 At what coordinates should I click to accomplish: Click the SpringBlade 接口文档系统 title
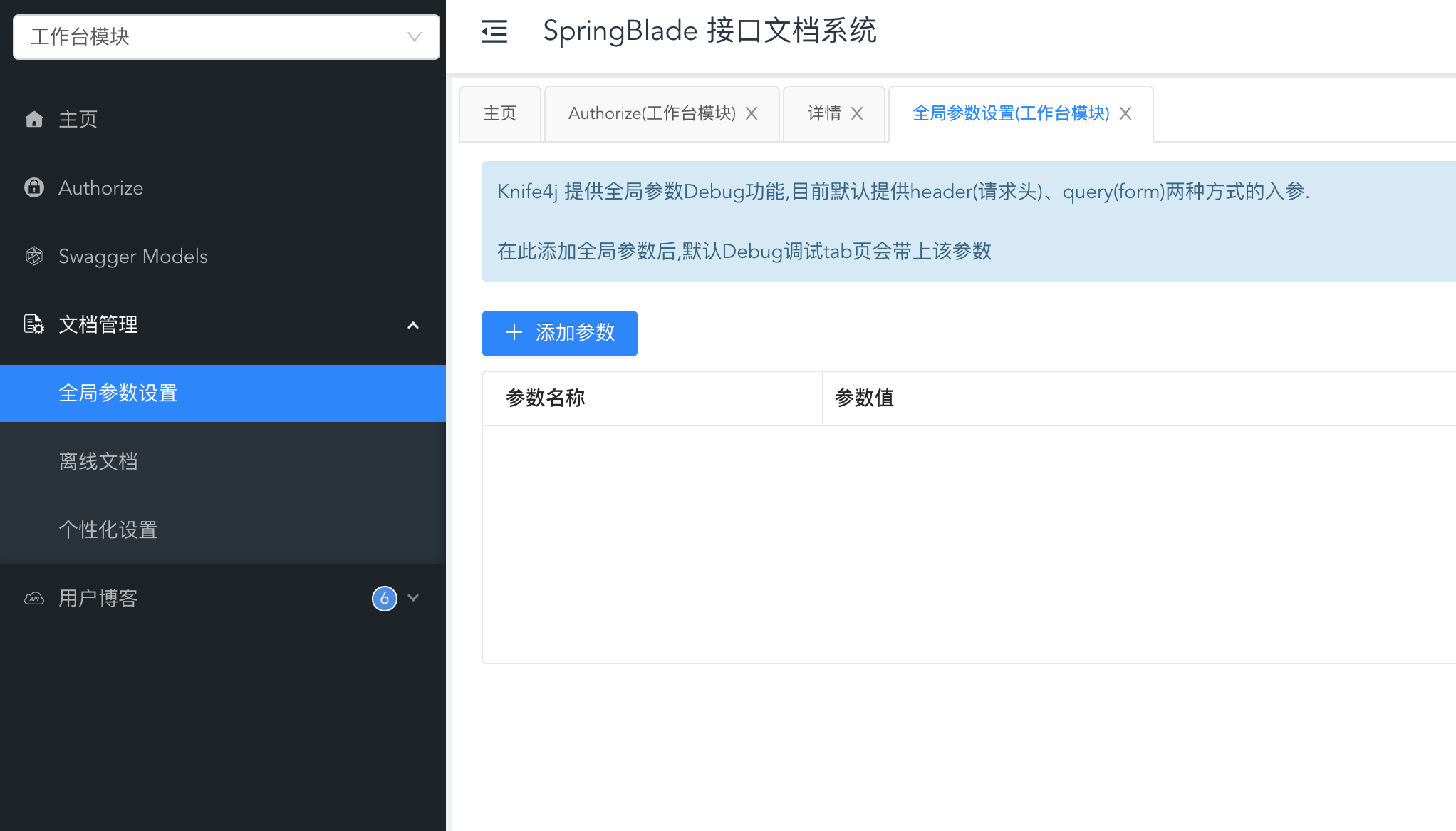709,31
